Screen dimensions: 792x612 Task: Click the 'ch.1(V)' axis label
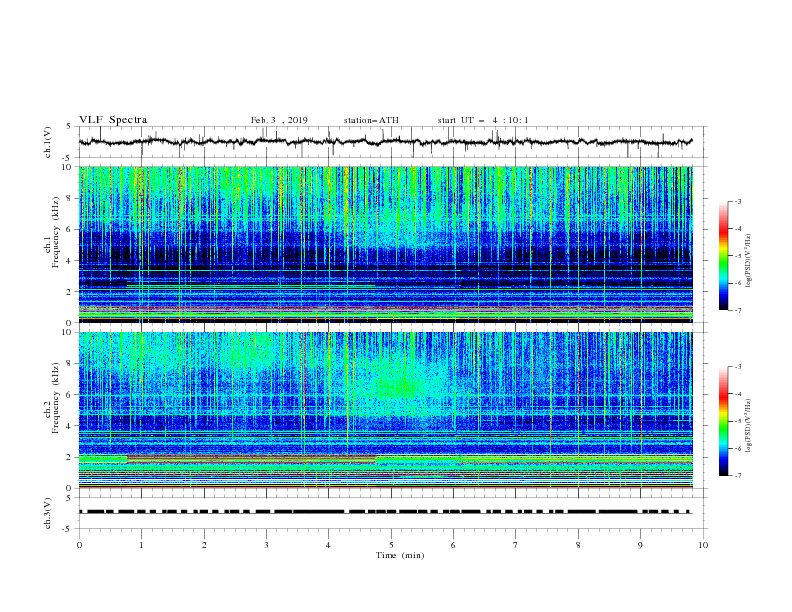[x=48, y=142]
